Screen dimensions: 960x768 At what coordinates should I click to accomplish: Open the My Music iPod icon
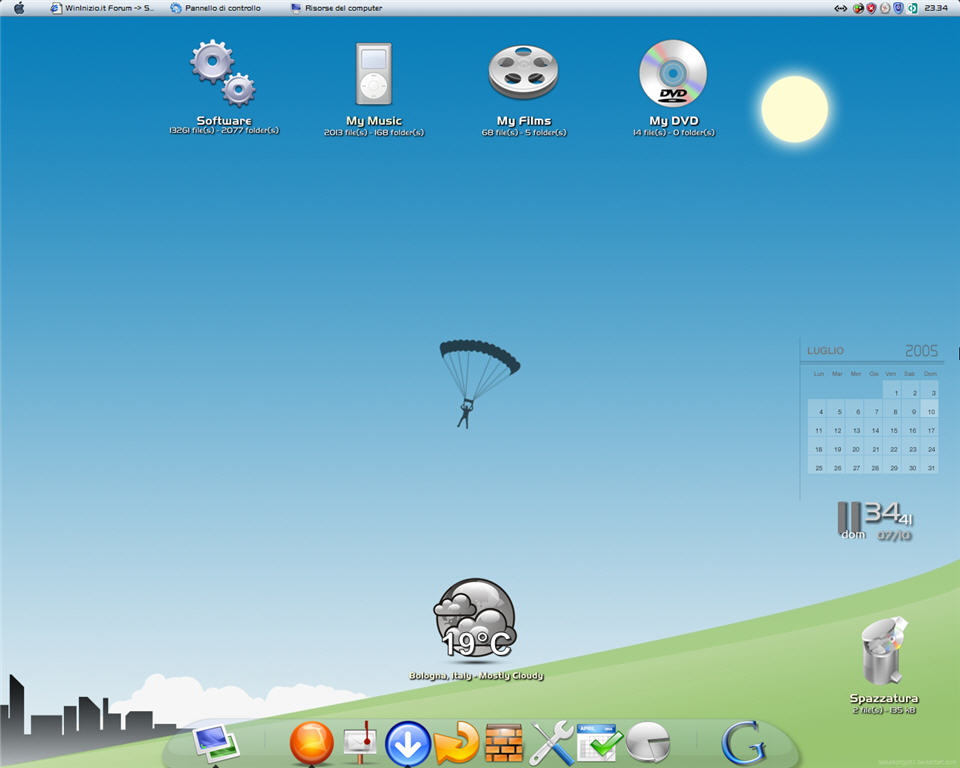373,74
